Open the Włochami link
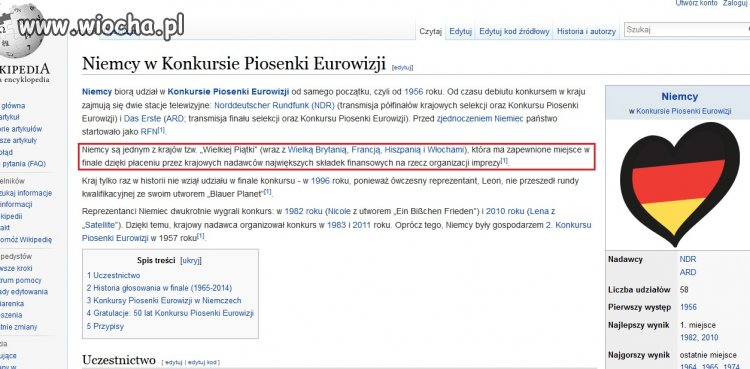Image resolution: width=750 pixels, height=369 pixels. click(x=446, y=150)
